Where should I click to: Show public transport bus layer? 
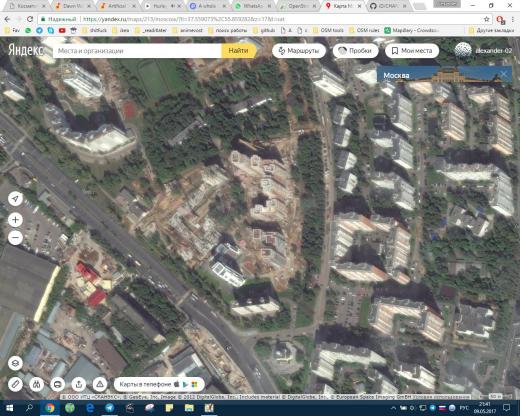click(57, 384)
